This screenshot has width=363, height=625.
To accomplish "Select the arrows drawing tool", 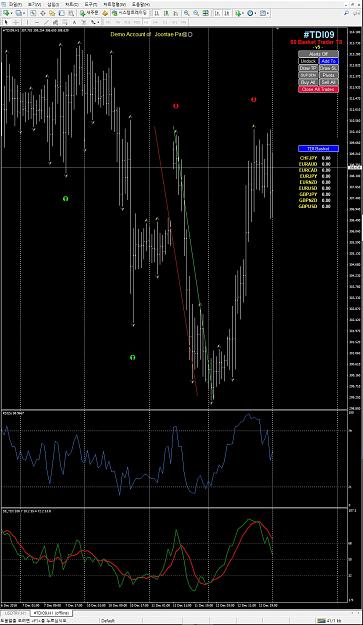I will tap(92, 22).
